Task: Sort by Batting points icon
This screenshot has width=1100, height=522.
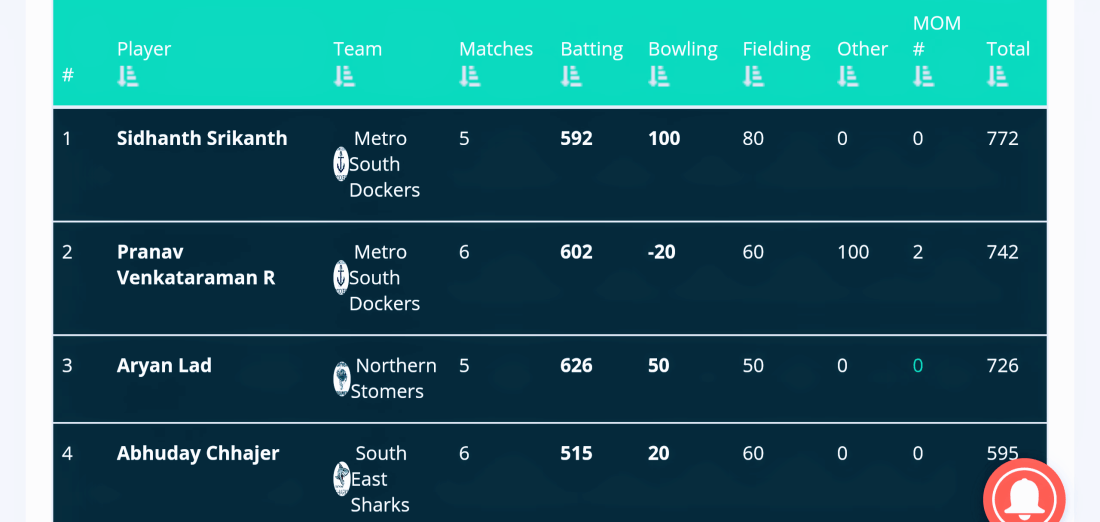Action: [x=571, y=76]
